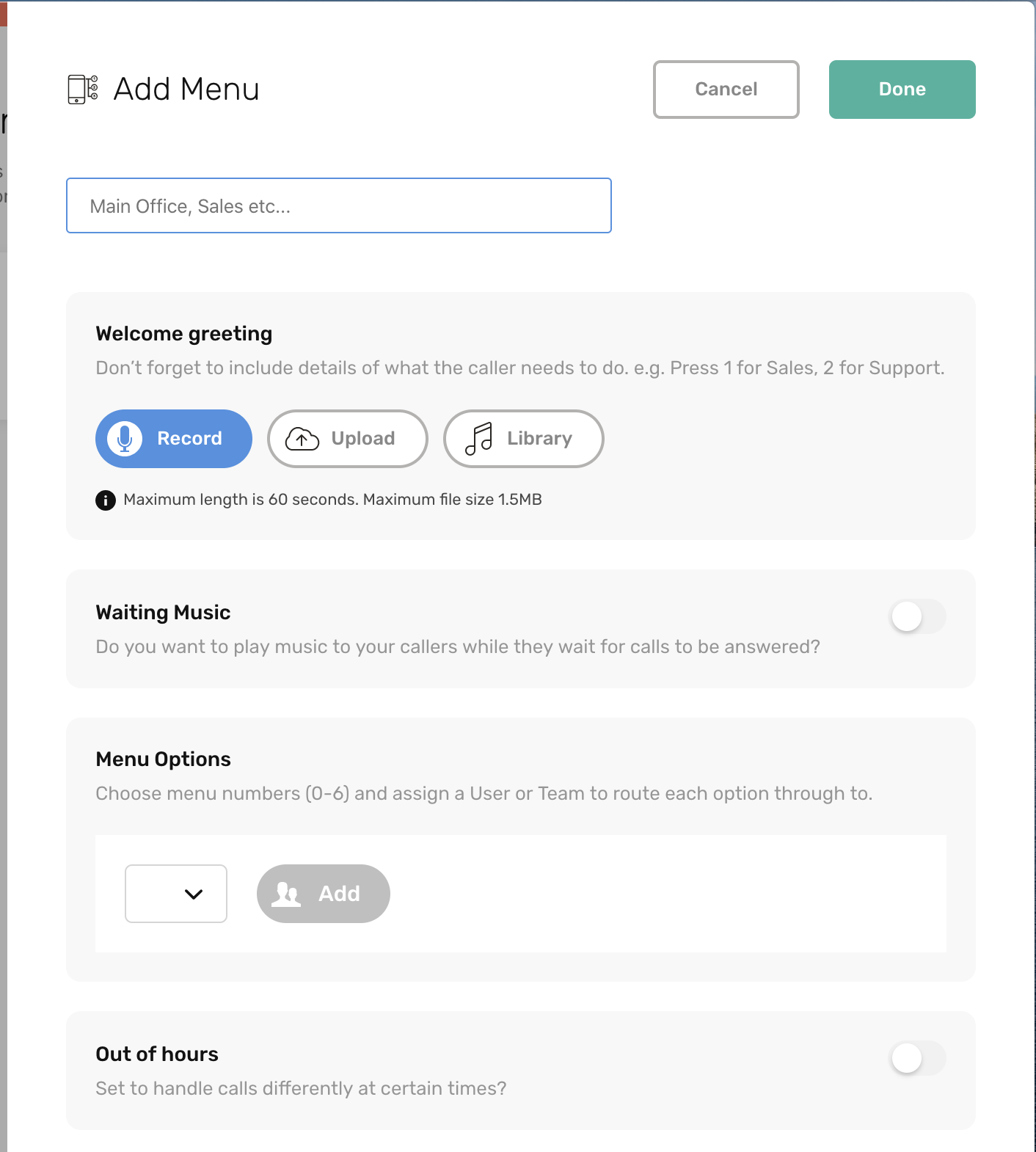Click the Main Office name input field
This screenshot has height=1152, width=1036.
pyautogui.click(x=339, y=205)
